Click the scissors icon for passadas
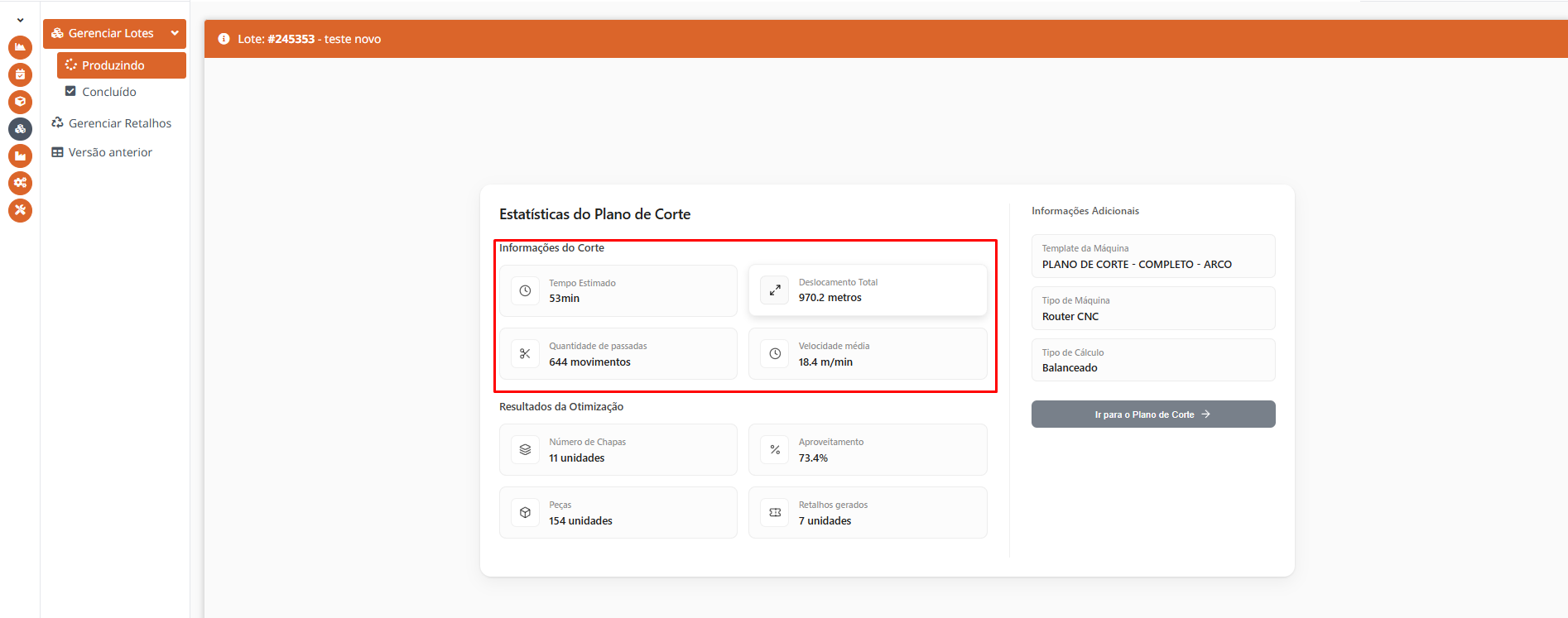The width and height of the screenshot is (1568, 618). click(525, 354)
